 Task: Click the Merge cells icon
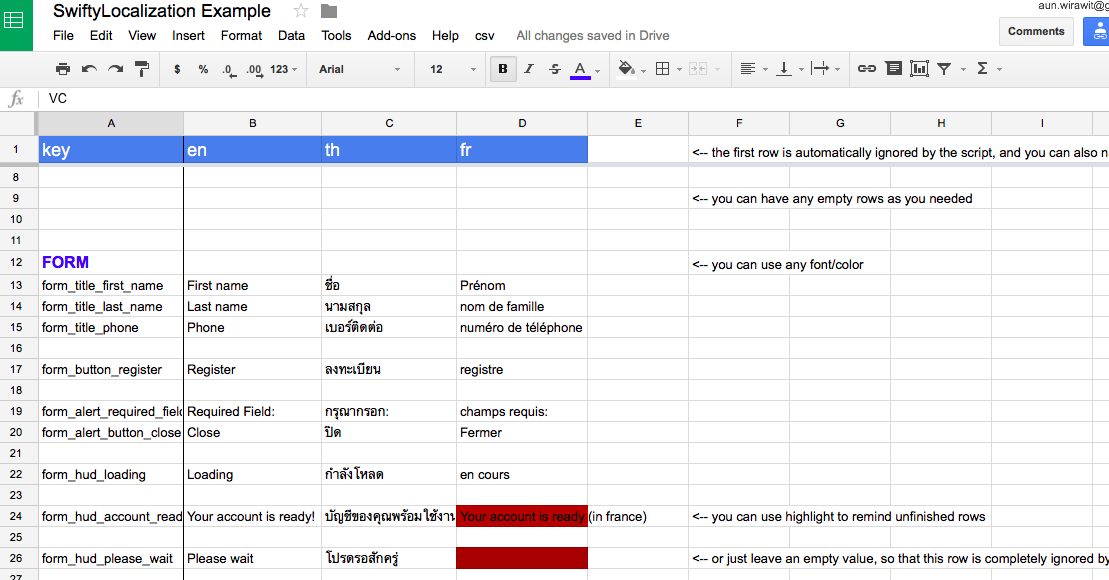[698, 69]
